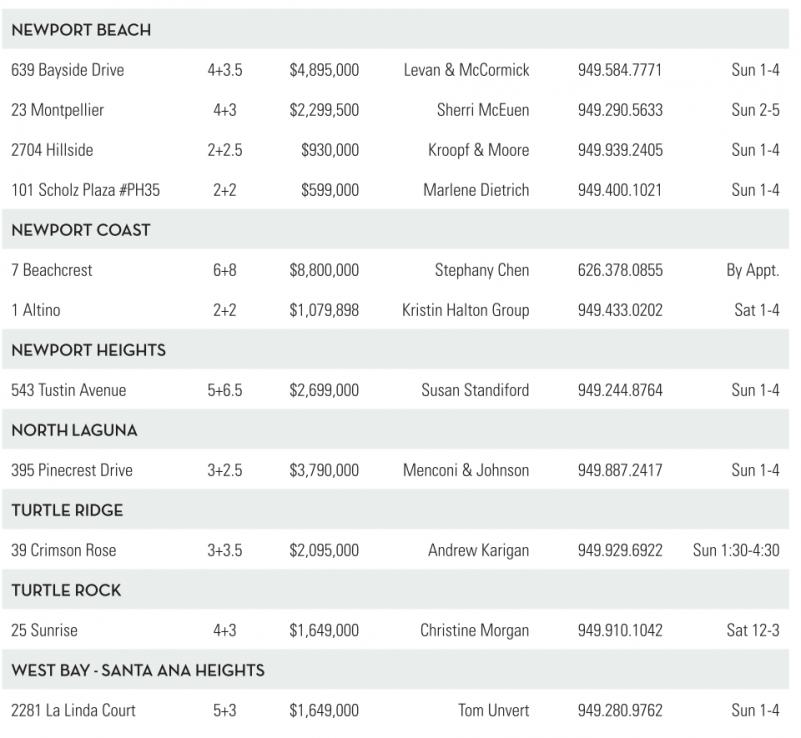The height and width of the screenshot is (738, 801).
Task: Open the 2704 Hillside listing
Action: 52,150
